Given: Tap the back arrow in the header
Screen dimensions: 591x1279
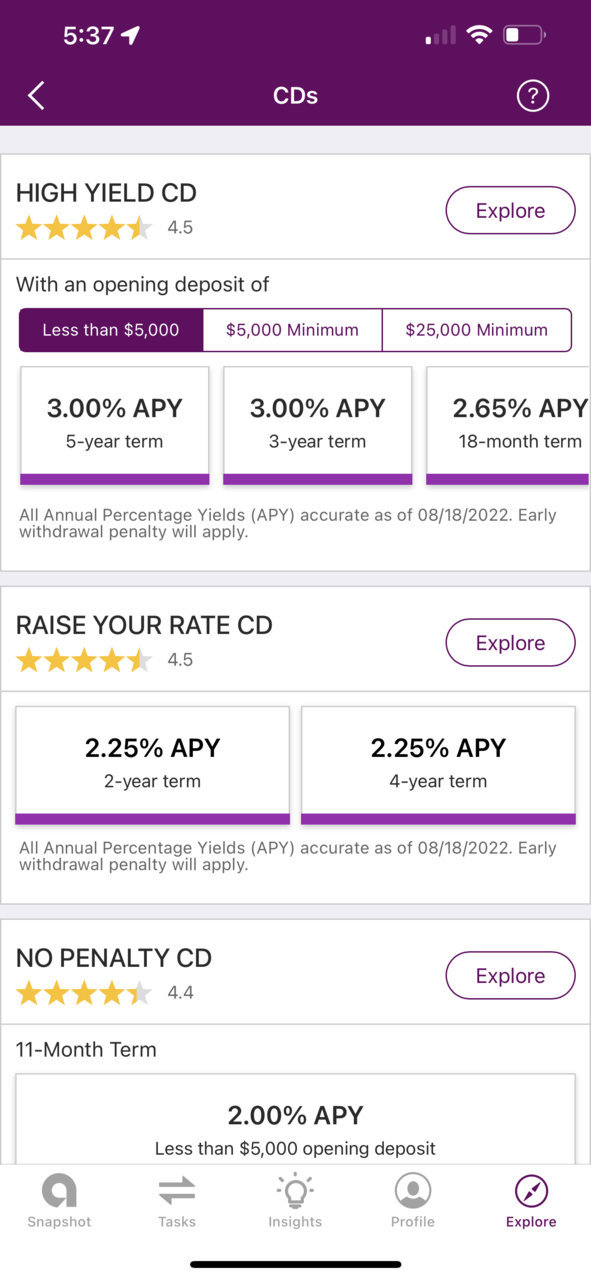Looking at the screenshot, I should pyautogui.click(x=37, y=96).
